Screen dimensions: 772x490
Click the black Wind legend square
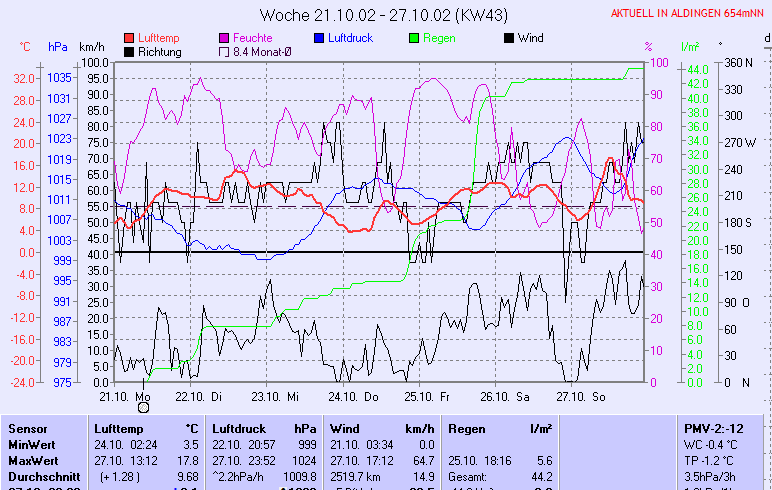click(509, 38)
